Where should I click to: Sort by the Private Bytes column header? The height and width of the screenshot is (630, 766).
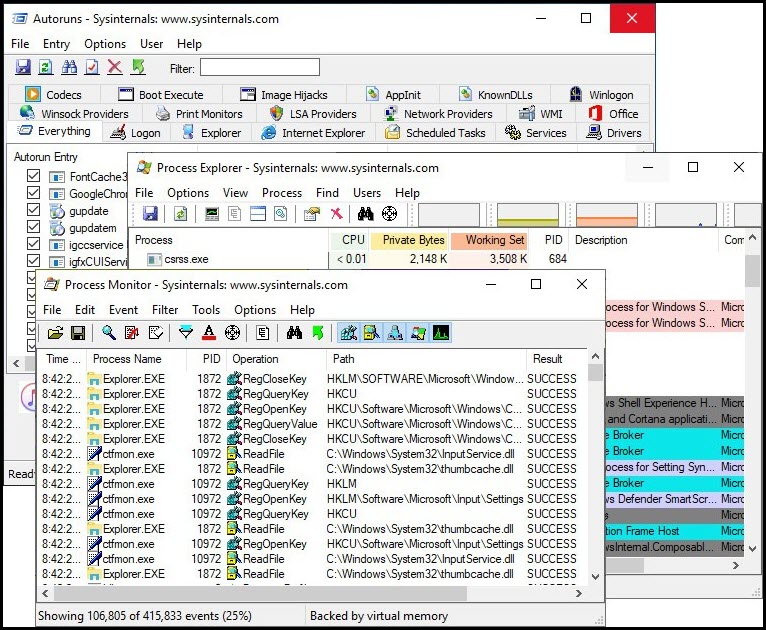[x=410, y=240]
